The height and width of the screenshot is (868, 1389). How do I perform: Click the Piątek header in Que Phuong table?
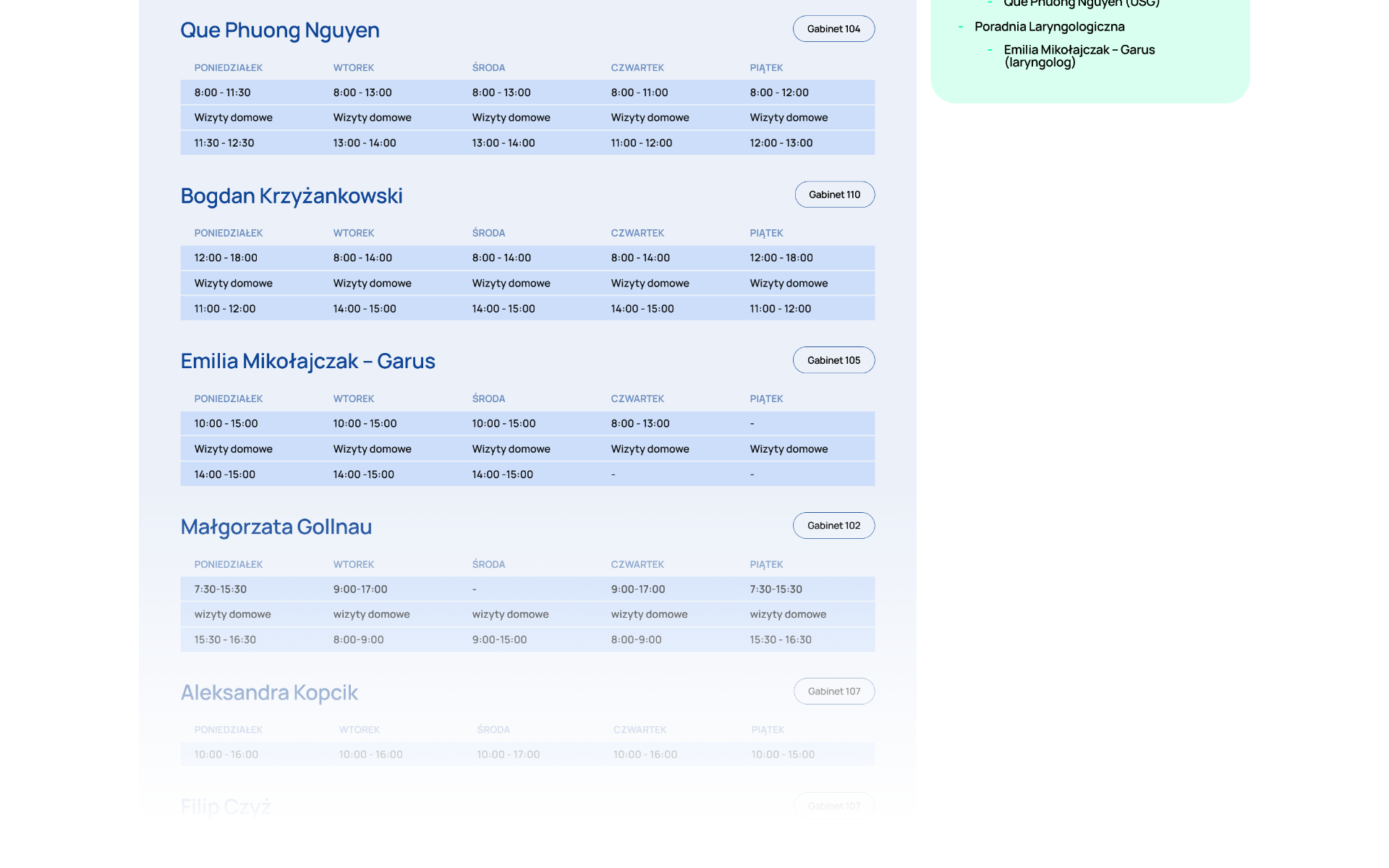766,68
